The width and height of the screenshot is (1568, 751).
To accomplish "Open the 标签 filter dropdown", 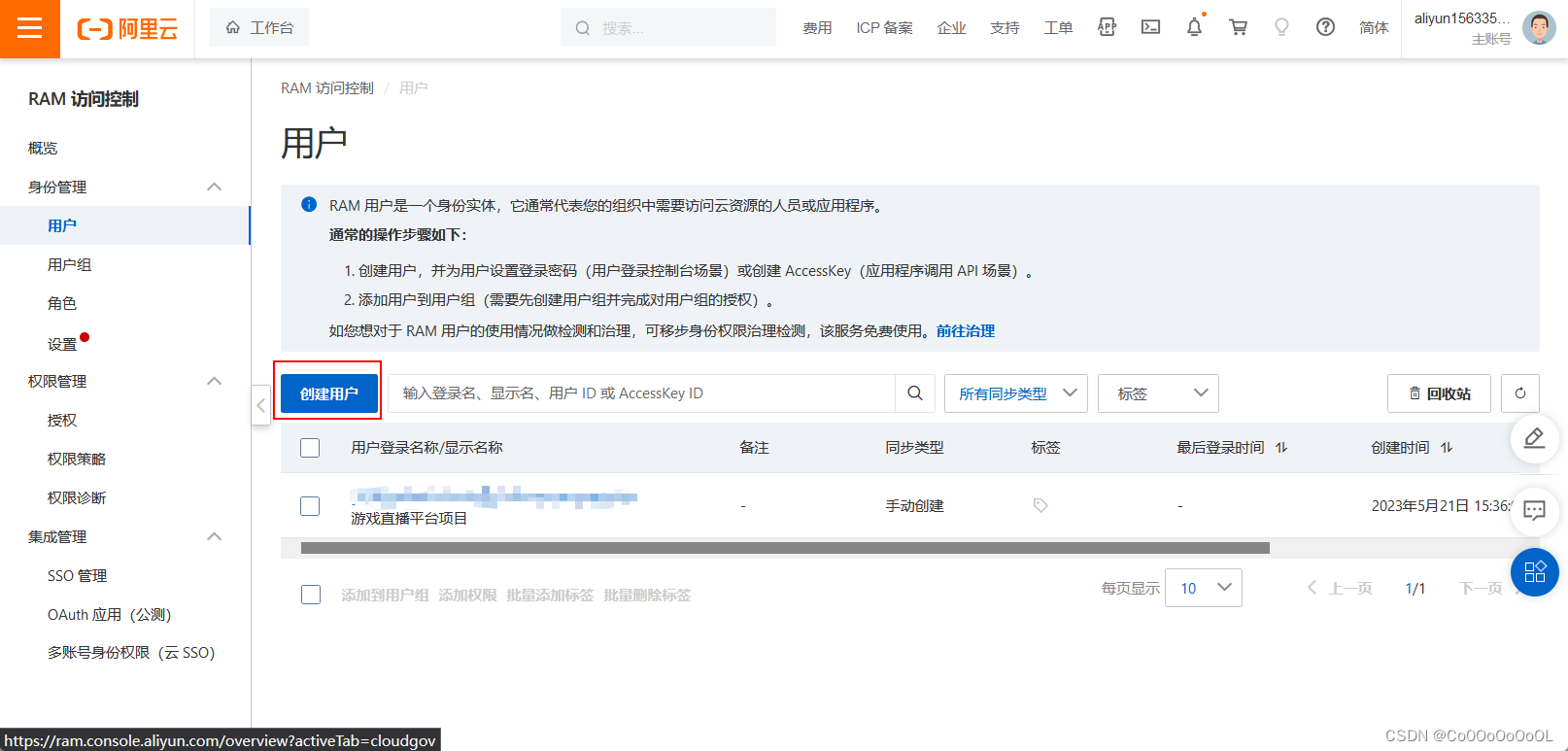I will pos(1158,393).
